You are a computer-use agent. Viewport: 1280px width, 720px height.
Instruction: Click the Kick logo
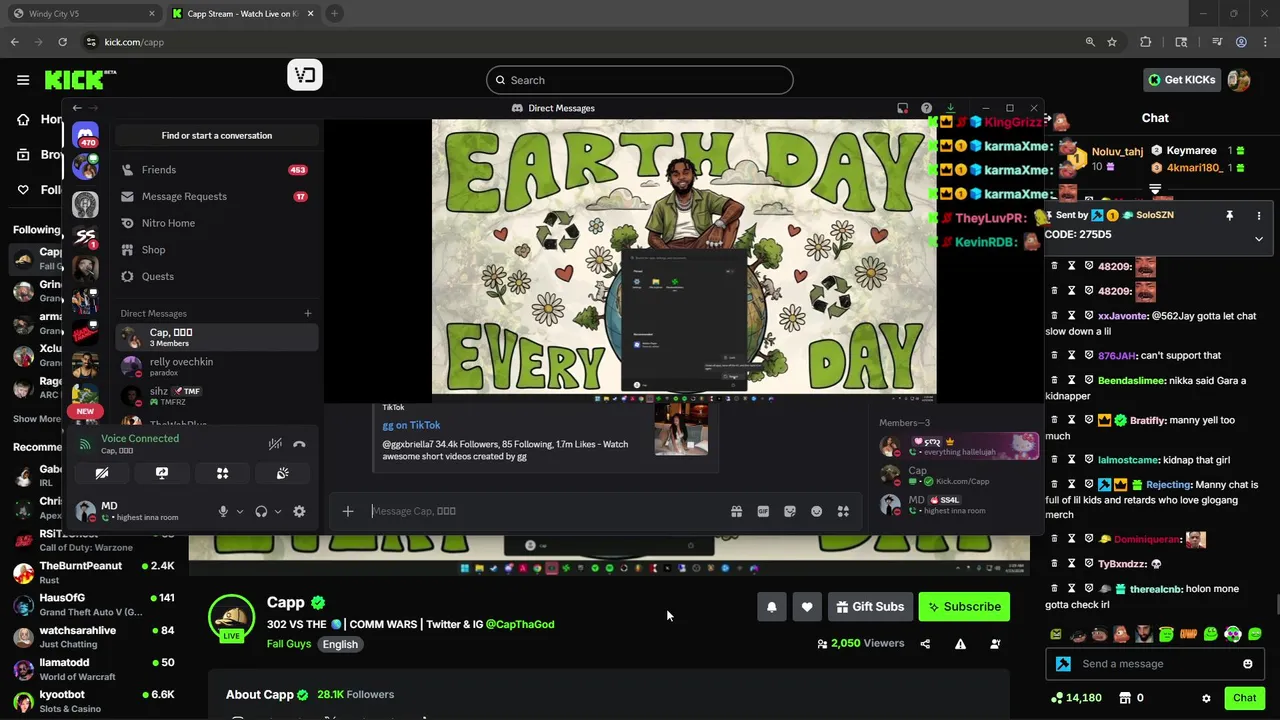click(80, 80)
